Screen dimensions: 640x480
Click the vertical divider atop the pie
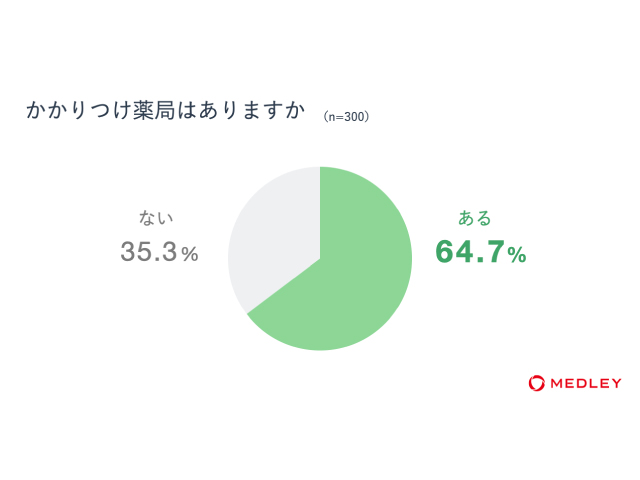click(x=320, y=212)
